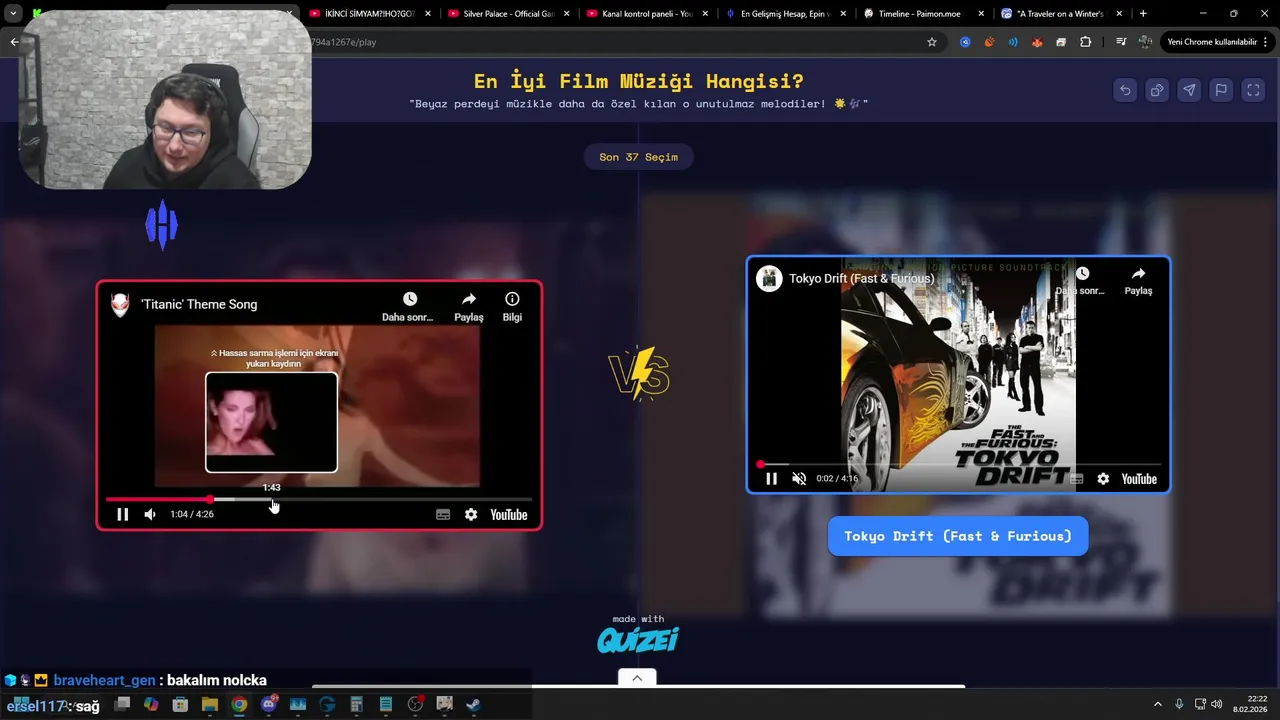The image size is (1280, 720).
Task: Switch to the 'İKİNCİ SİMYAM?İHO?GOT' tab
Action: coord(369,14)
